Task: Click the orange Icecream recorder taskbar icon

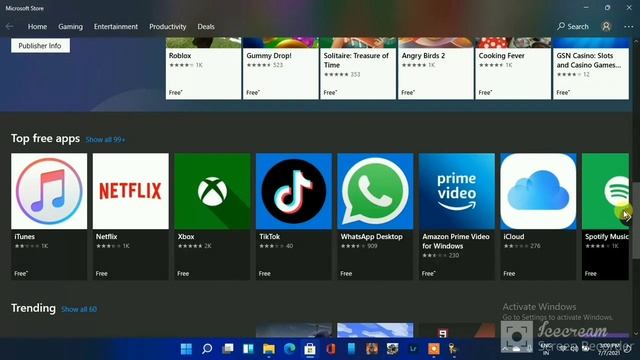Action: (433, 349)
